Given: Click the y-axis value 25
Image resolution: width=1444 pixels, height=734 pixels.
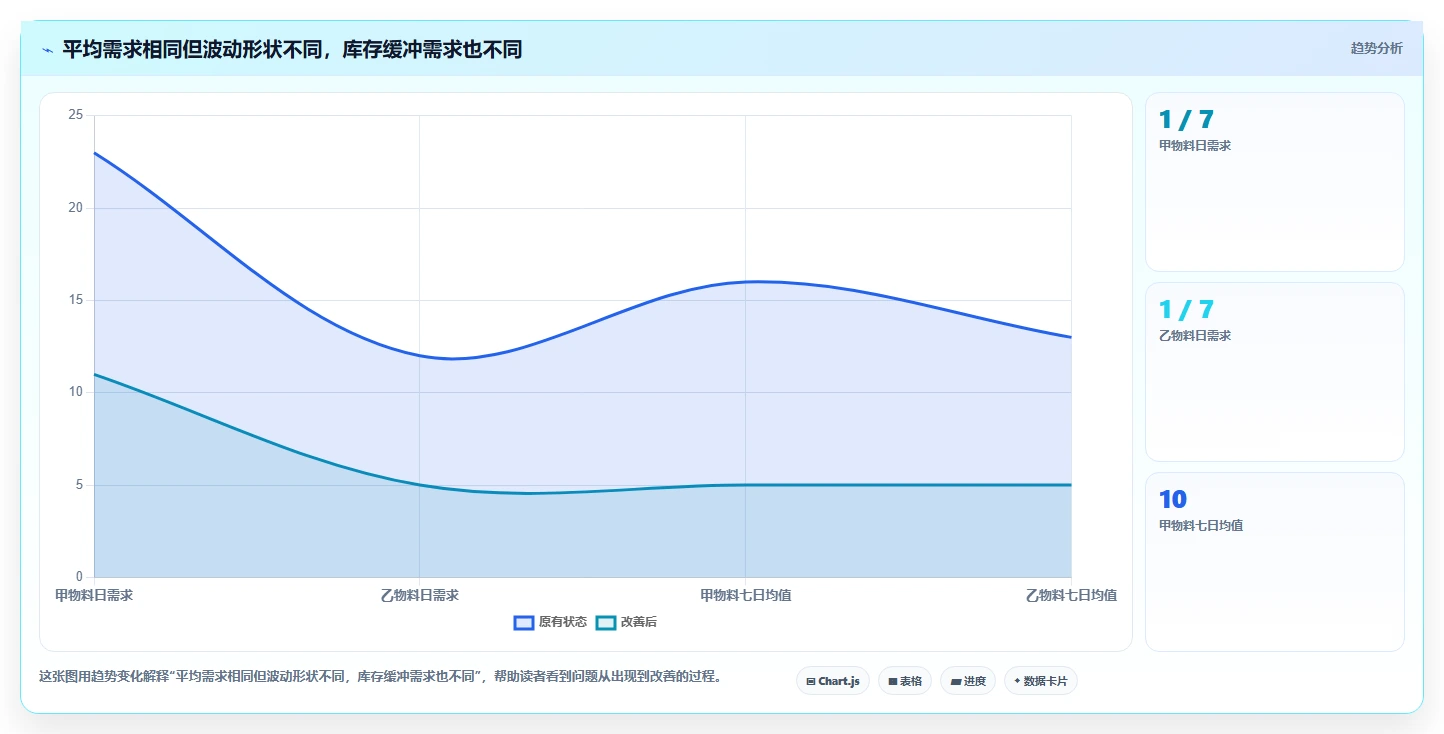Looking at the screenshot, I should (75, 115).
